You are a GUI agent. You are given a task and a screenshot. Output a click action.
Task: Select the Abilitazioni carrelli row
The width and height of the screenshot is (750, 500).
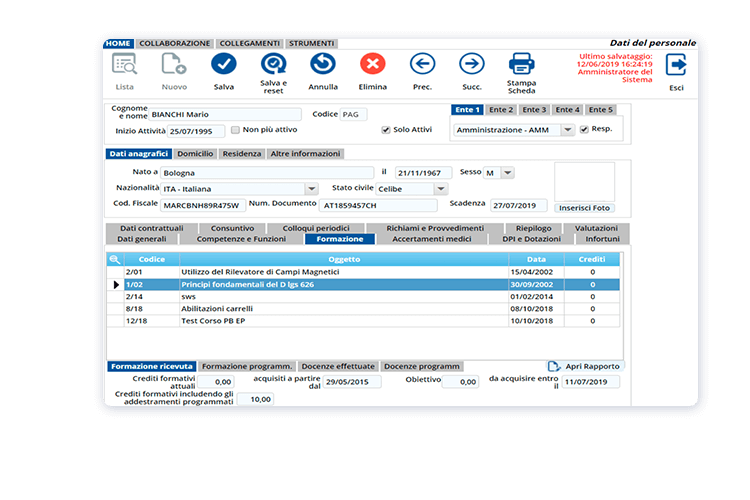(x=364, y=309)
